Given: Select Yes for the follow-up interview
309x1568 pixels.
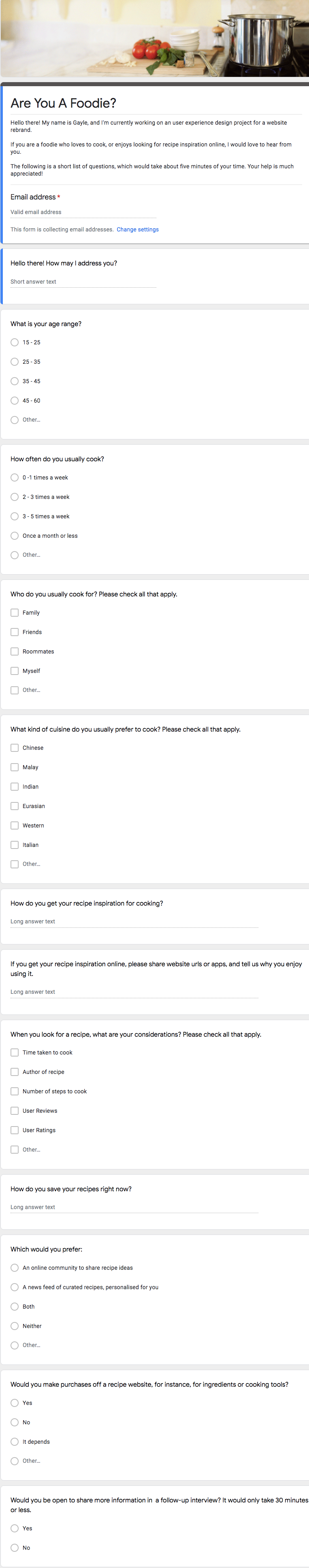Looking at the screenshot, I should coord(15,1528).
